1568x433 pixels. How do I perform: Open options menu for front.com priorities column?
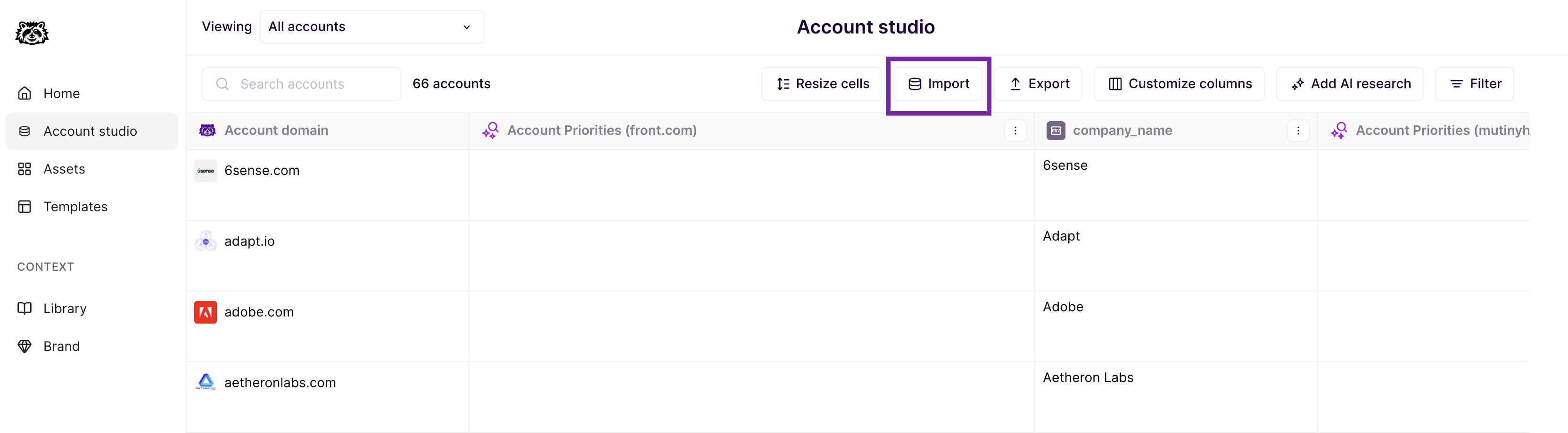tap(1015, 131)
